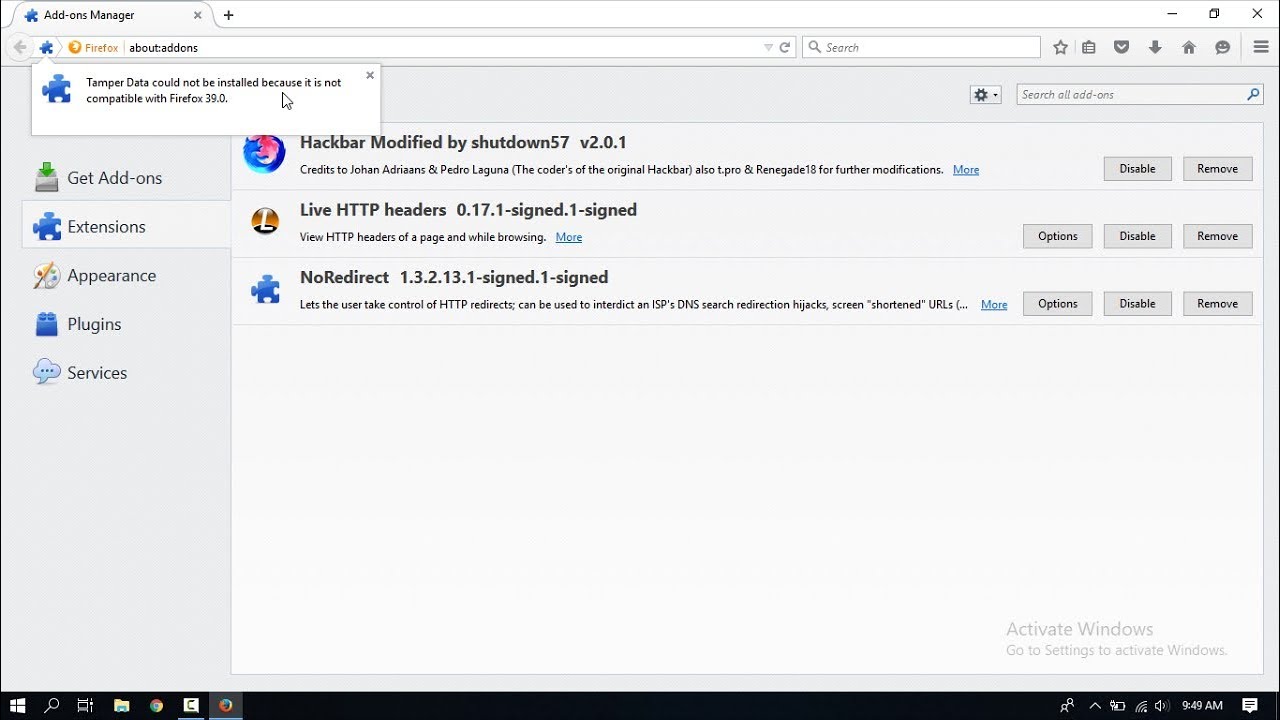Click the Firefox taskbar icon

[x=226, y=705]
